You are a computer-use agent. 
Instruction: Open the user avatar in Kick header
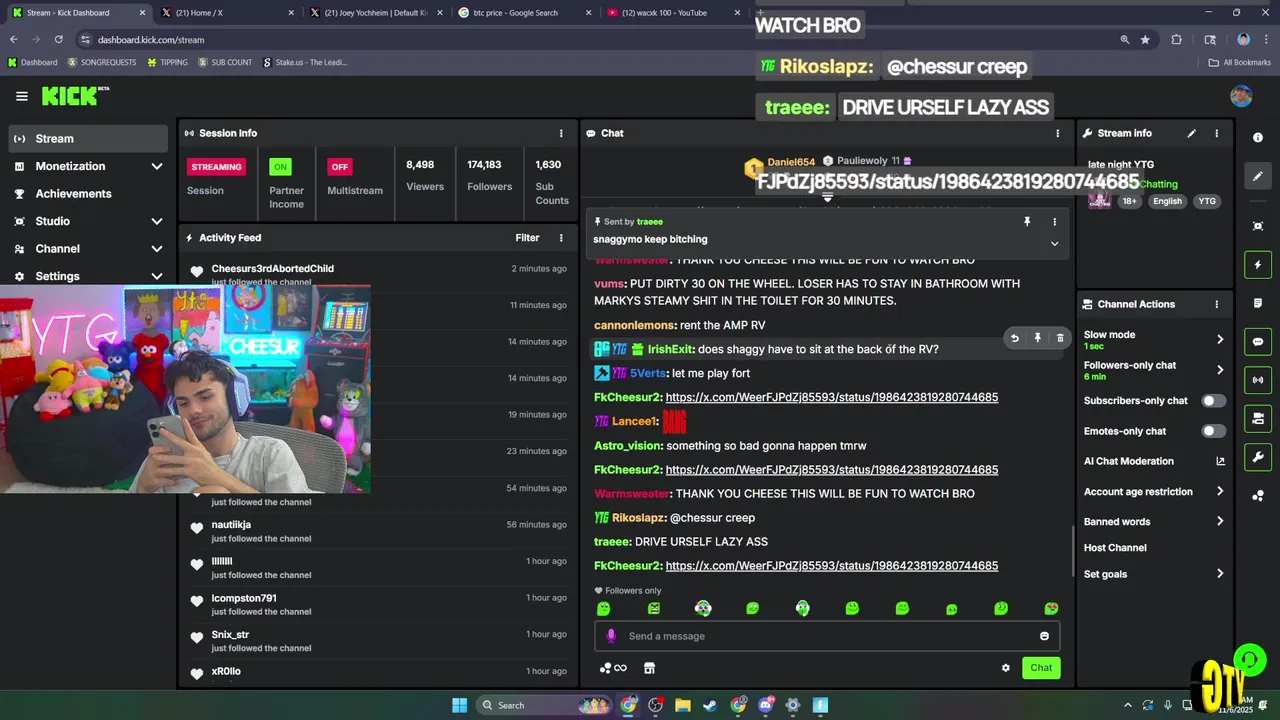[1241, 96]
